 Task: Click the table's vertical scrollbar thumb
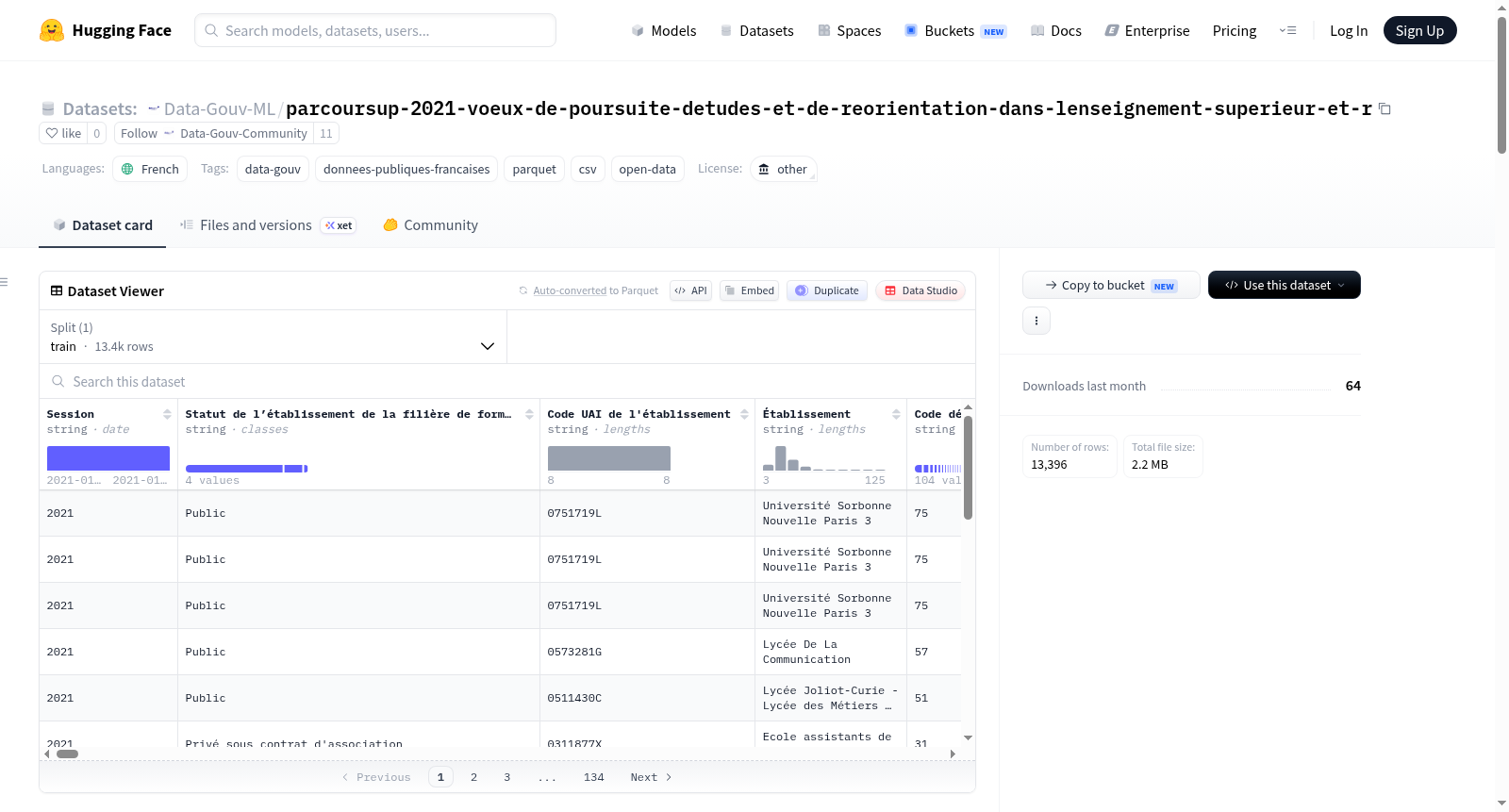[968, 467]
